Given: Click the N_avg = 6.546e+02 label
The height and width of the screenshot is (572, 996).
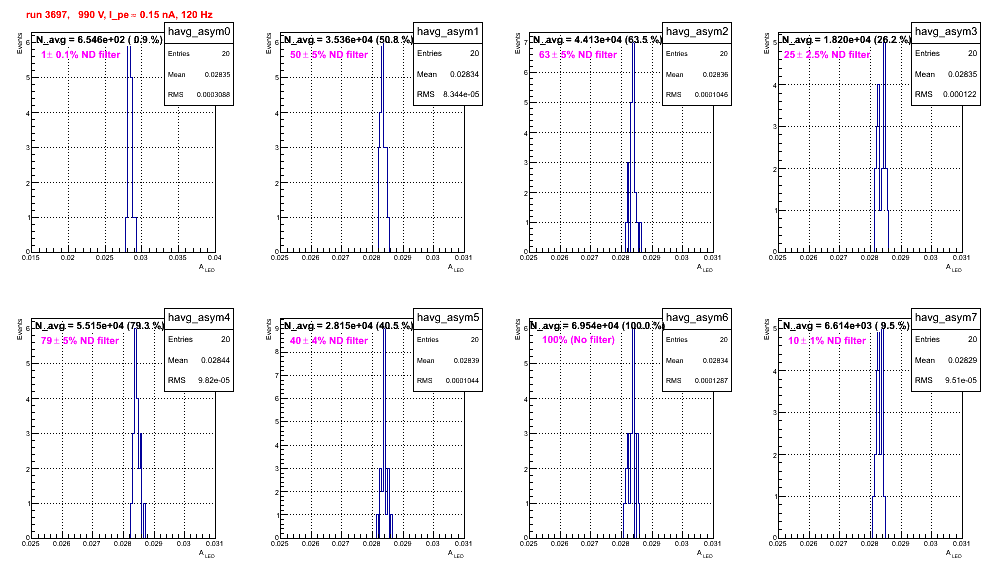Looking at the screenshot, I should point(98,39).
